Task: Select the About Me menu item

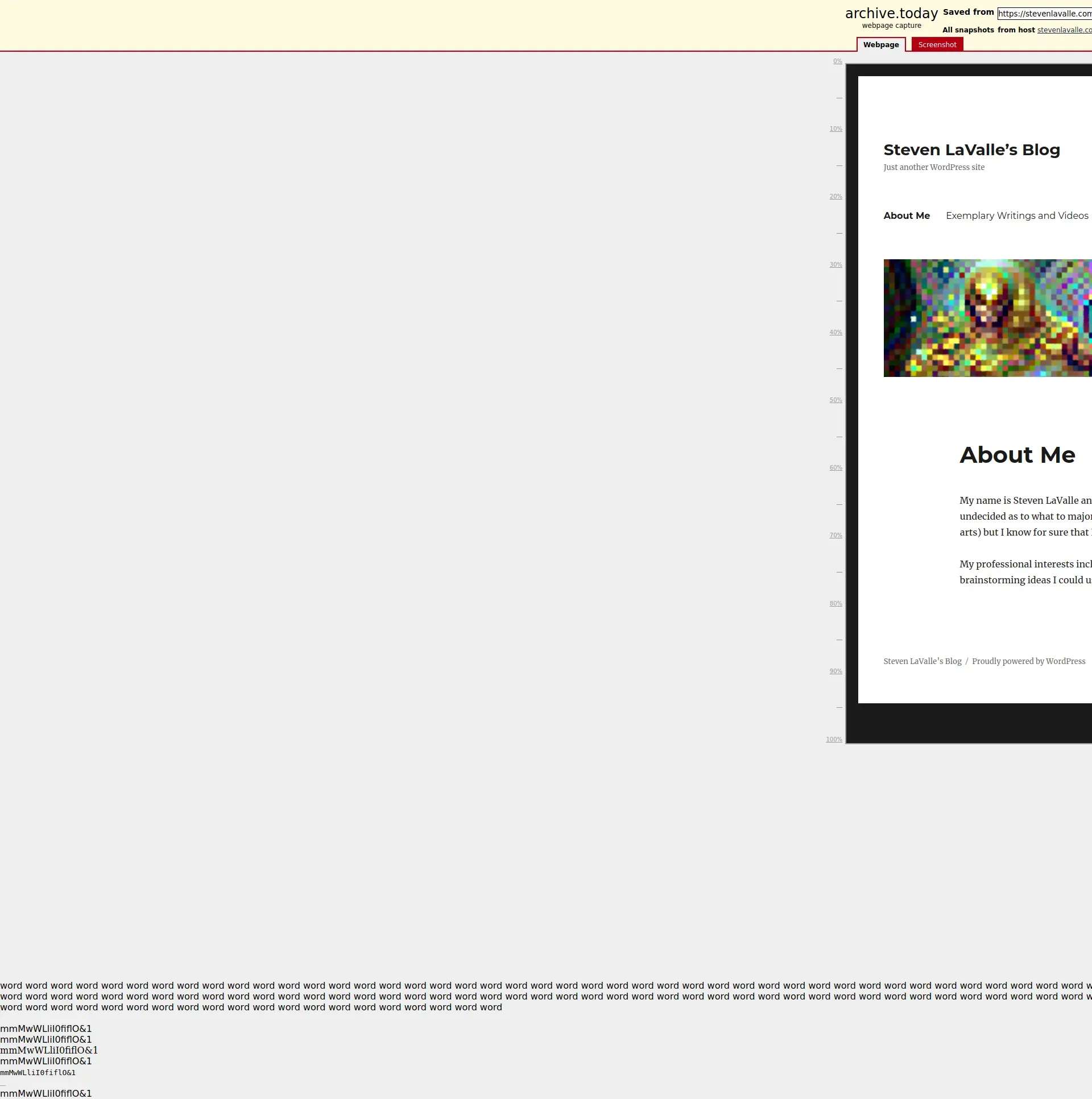Action: pyautogui.click(x=906, y=215)
